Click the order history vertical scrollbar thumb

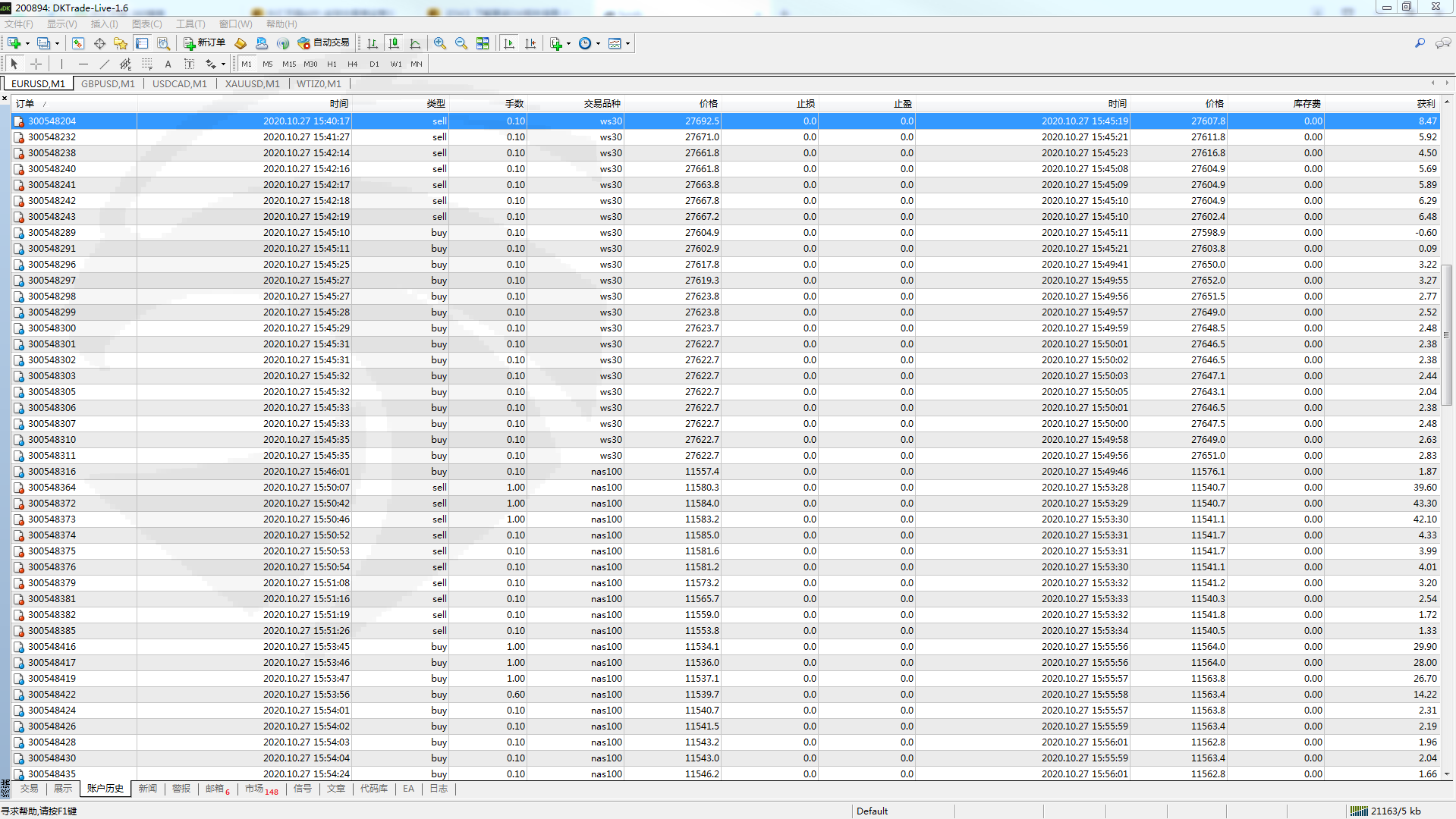coord(1446,334)
